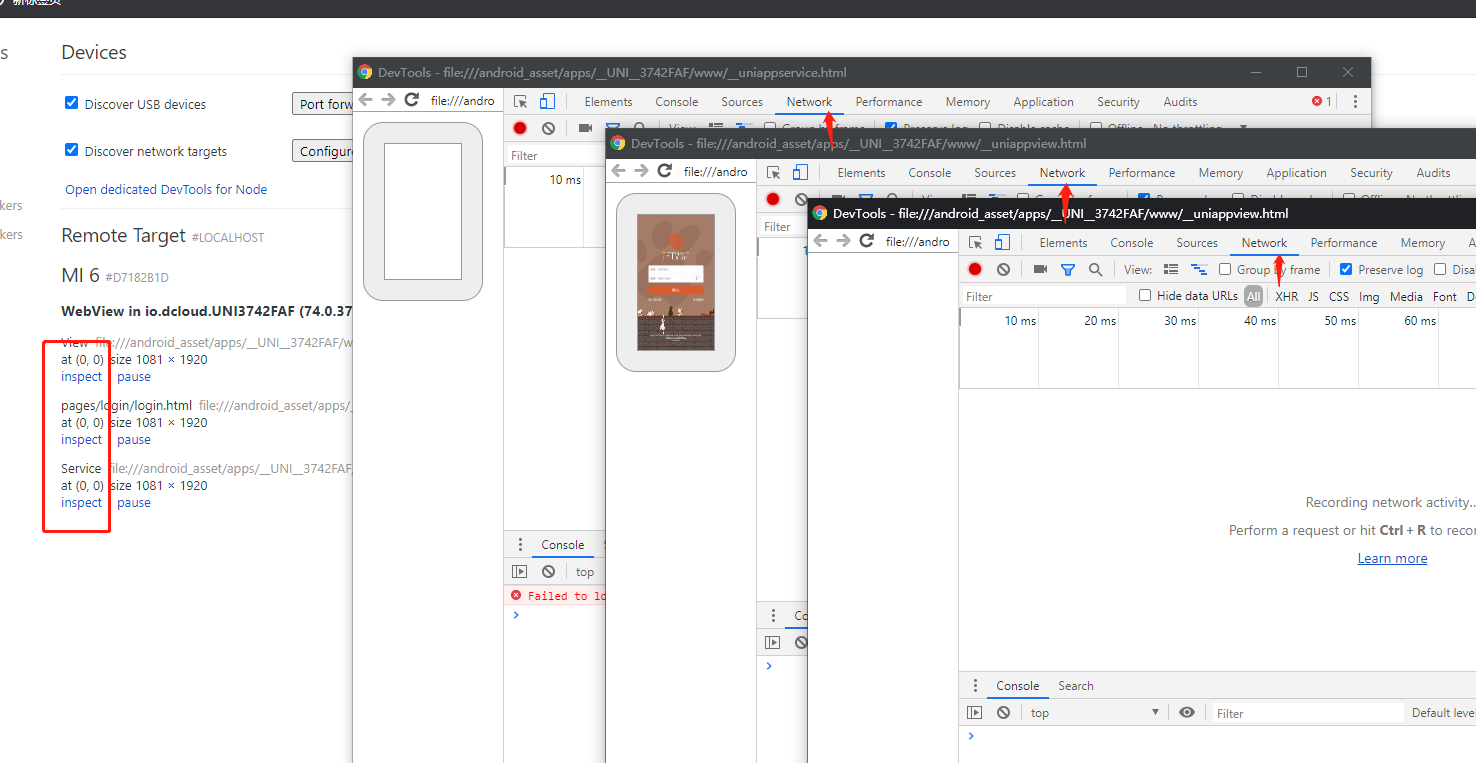Reload the page in the front DevTools window
The width and height of the screenshot is (1476, 763).
[867, 241]
